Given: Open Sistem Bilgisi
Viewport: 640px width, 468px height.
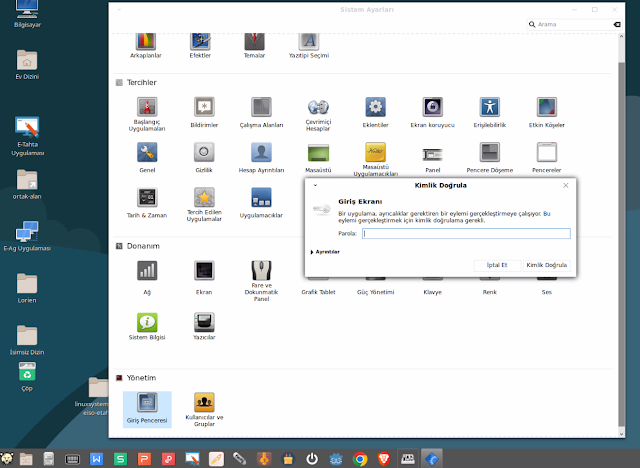Looking at the screenshot, I should pyautogui.click(x=147, y=326).
